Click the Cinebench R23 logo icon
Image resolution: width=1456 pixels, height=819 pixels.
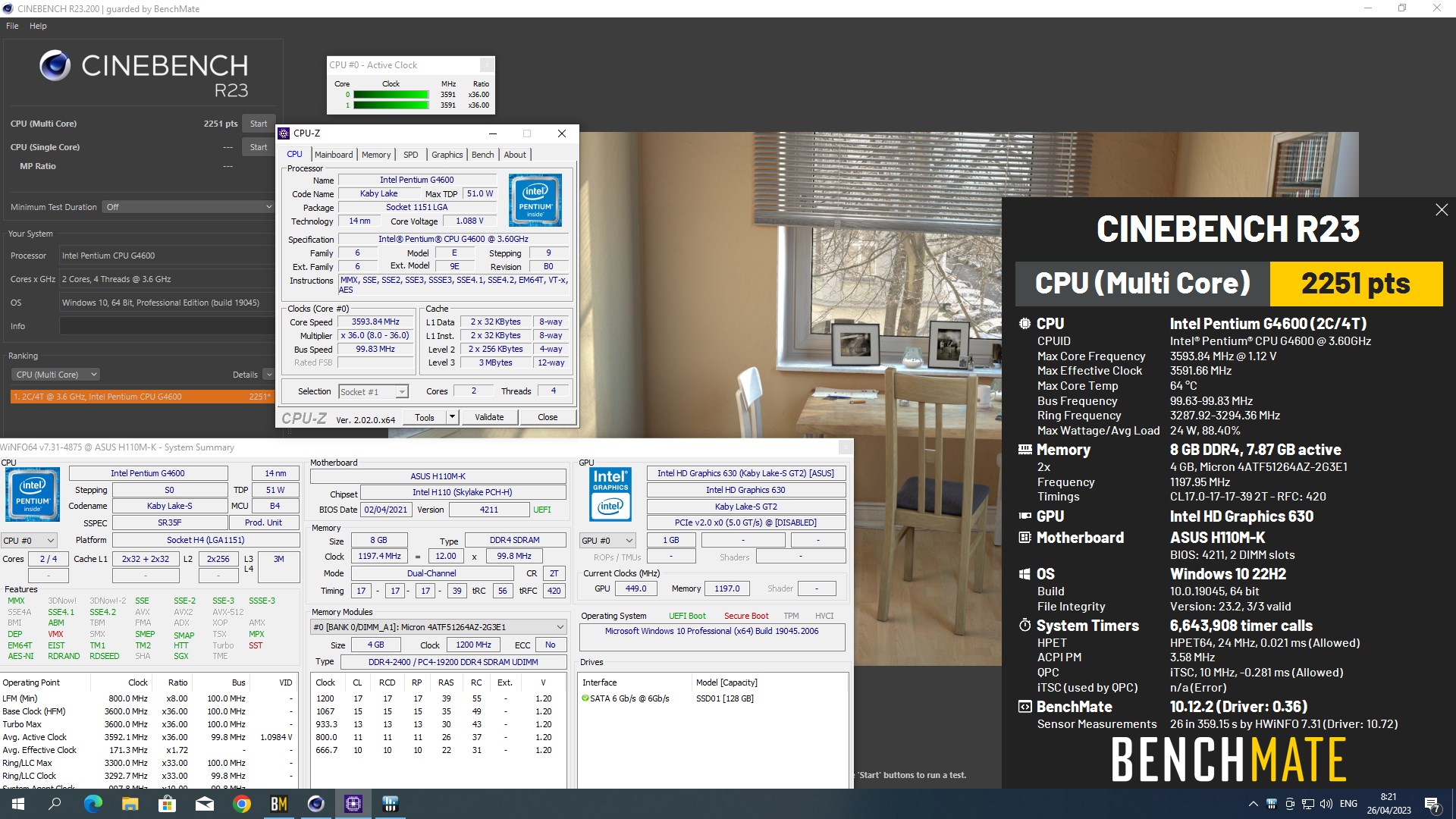pyautogui.click(x=55, y=66)
